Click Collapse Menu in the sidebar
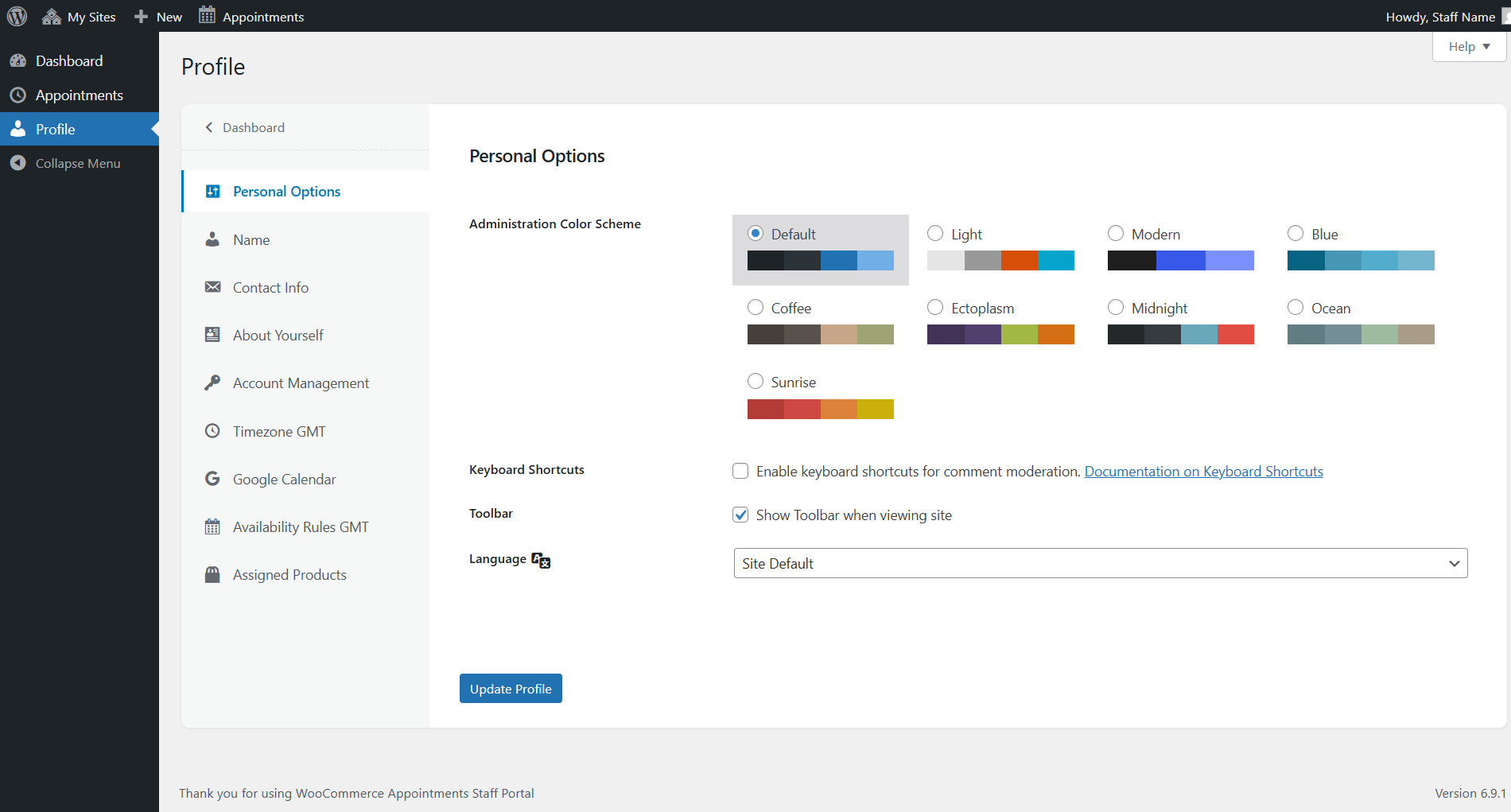This screenshot has width=1511, height=812. (76, 163)
